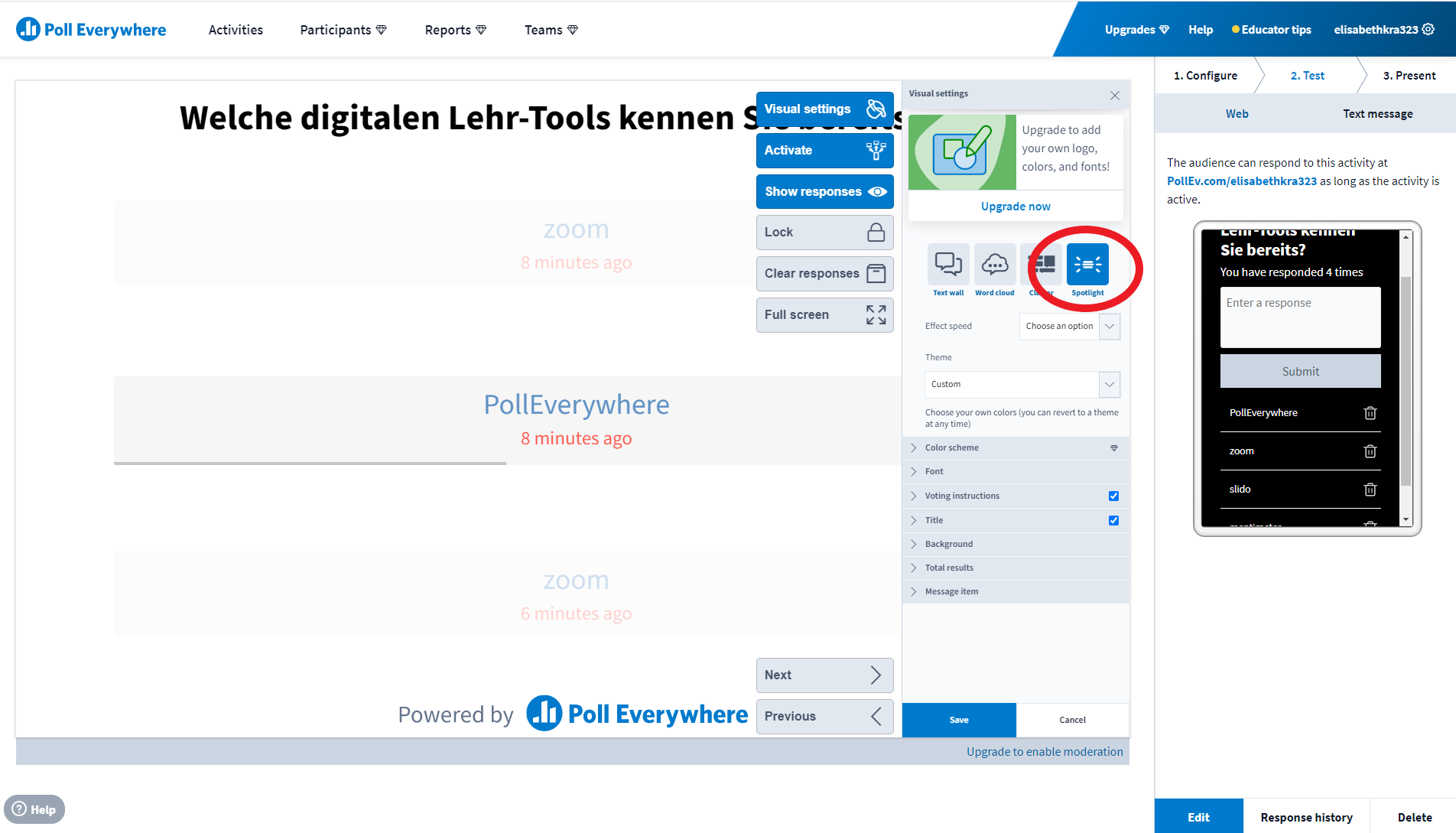The image size is (1456, 833).
Task: Expand the Message item section
Action: (x=1016, y=591)
